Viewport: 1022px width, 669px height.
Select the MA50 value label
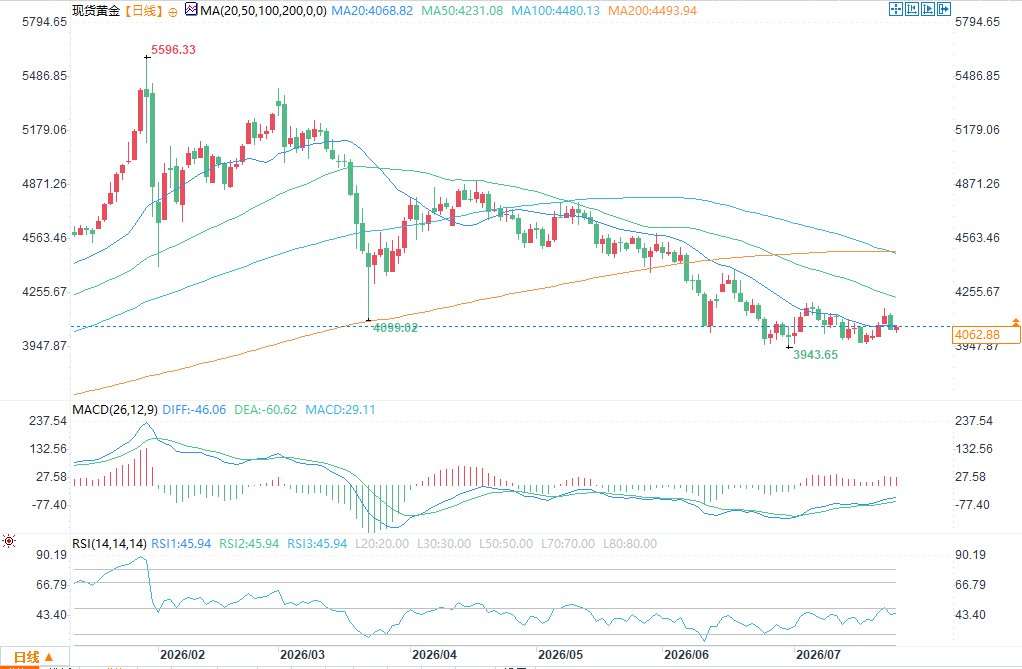(x=462, y=10)
